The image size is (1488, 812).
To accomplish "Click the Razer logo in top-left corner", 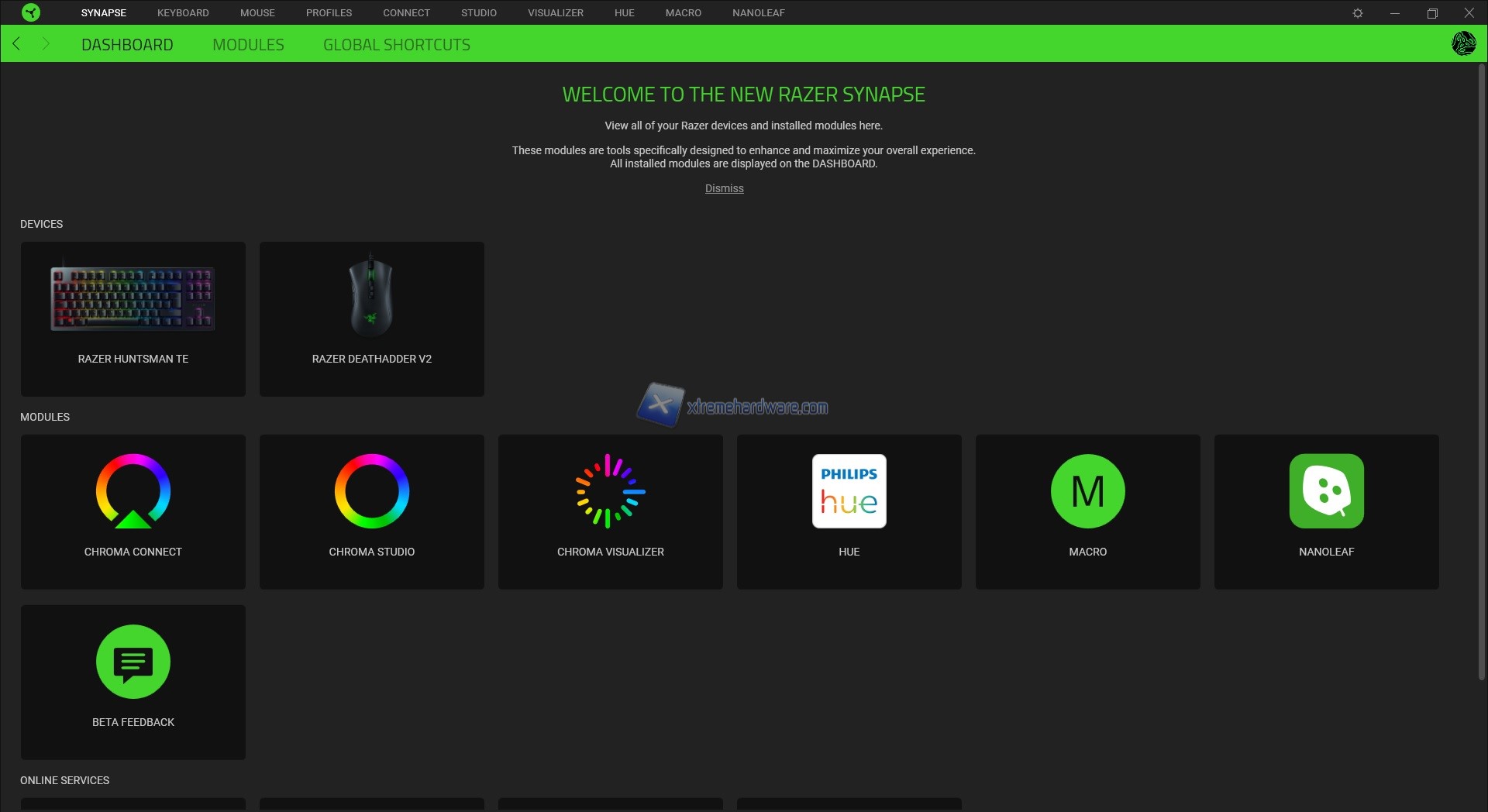I will (31, 12).
